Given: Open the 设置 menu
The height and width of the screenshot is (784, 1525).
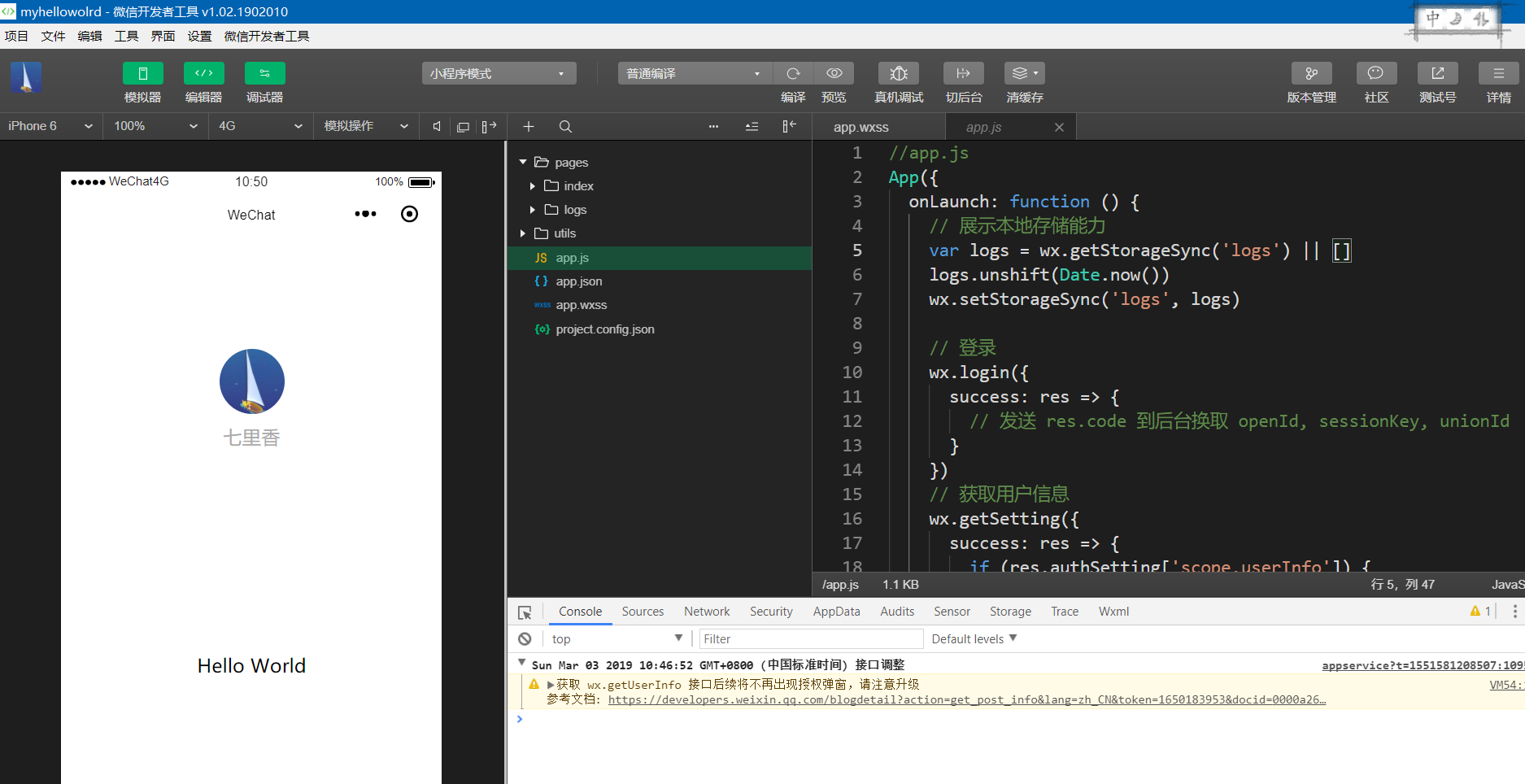Looking at the screenshot, I should click(199, 36).
